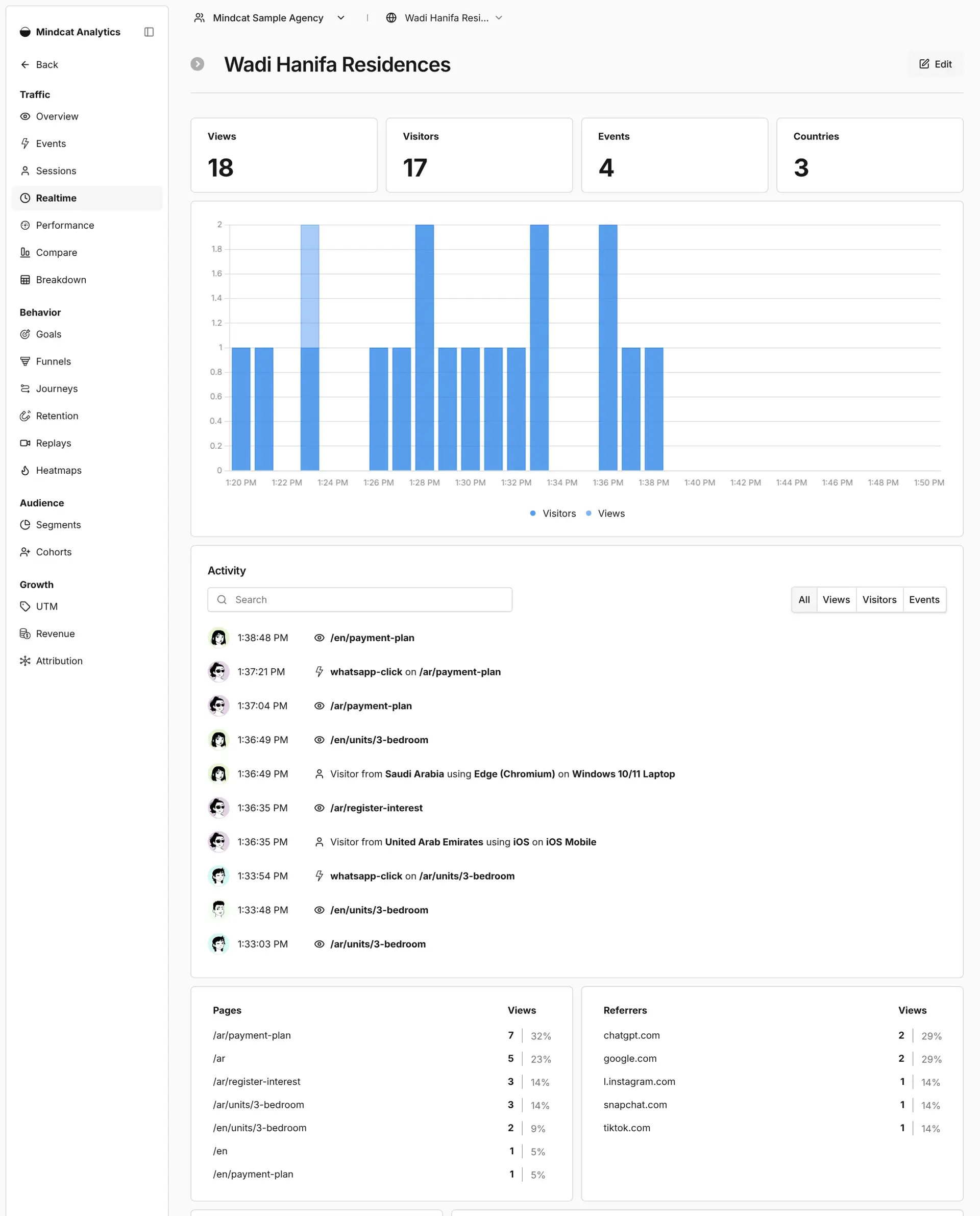The height and width of the screenshot is (1216, 980).
Task: Open the Events lightning icon in sidebar
Action: (25, 143)
